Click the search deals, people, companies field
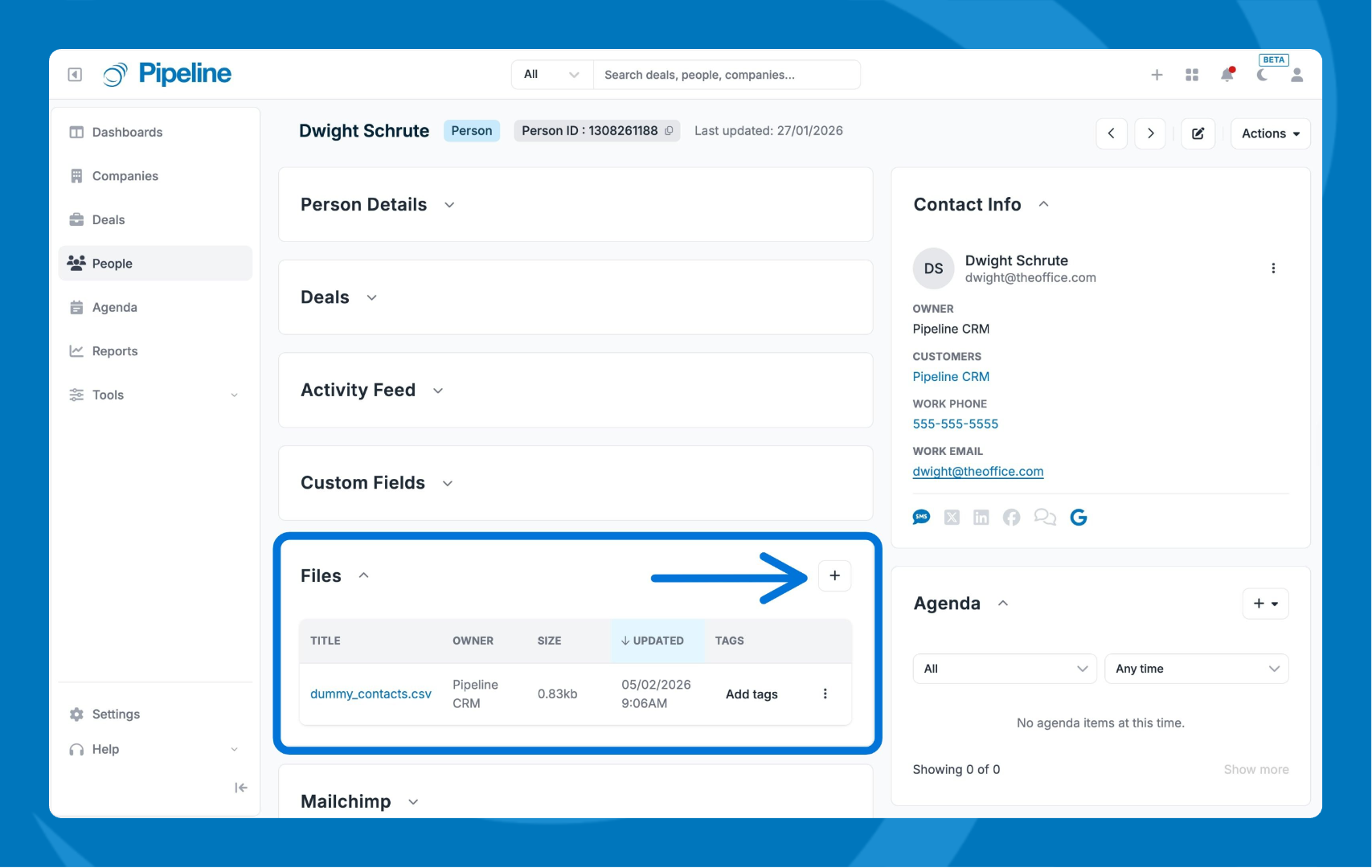 pos(725,75)
